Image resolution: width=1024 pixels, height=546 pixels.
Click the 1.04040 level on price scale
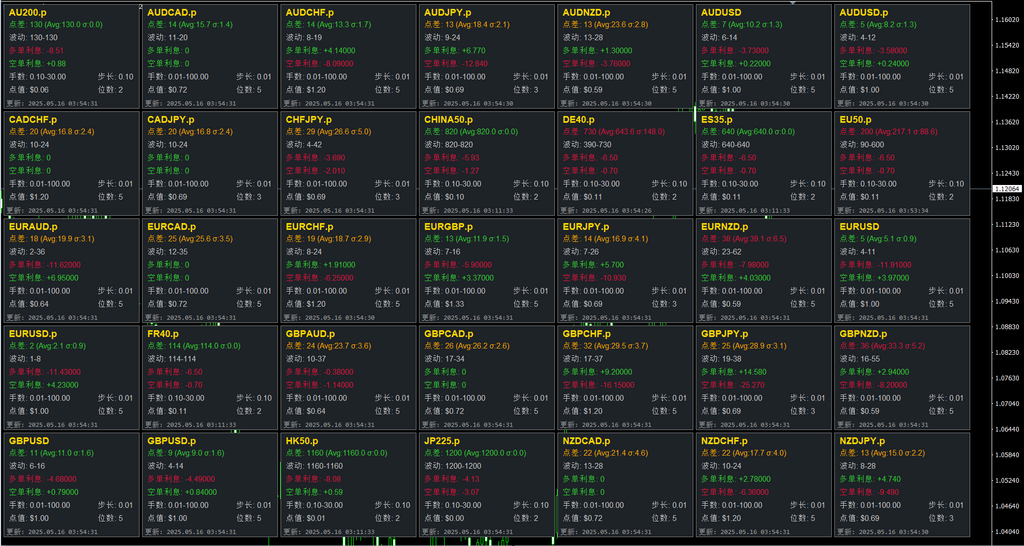click(x=1006, y=532)
